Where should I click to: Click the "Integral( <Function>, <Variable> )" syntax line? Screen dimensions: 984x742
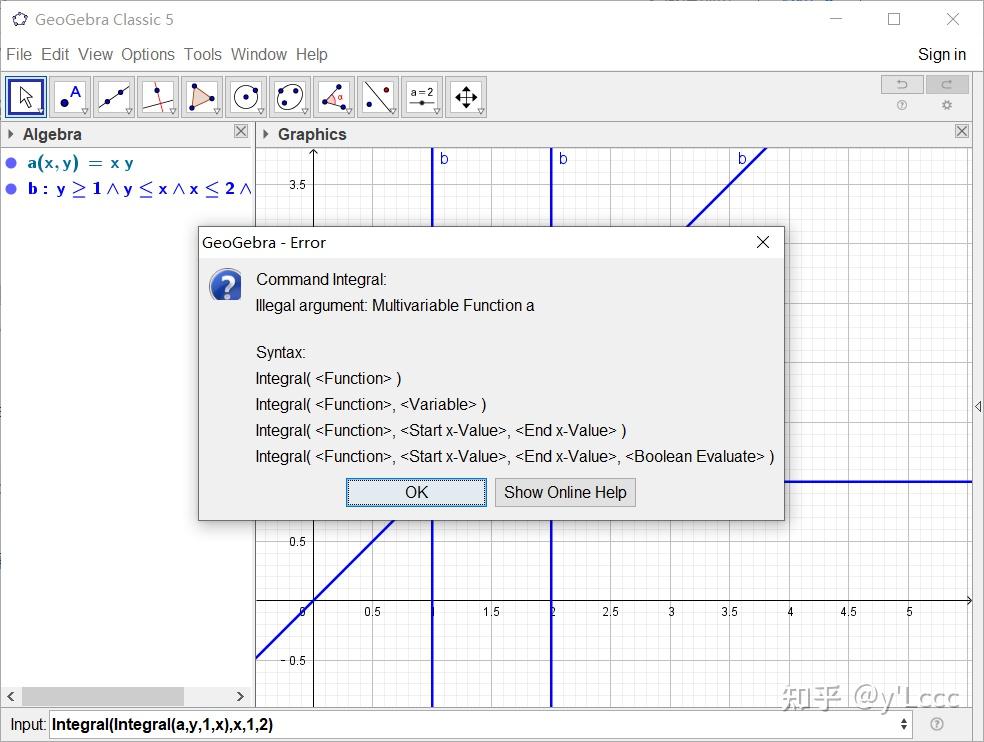tap(370, 405)
